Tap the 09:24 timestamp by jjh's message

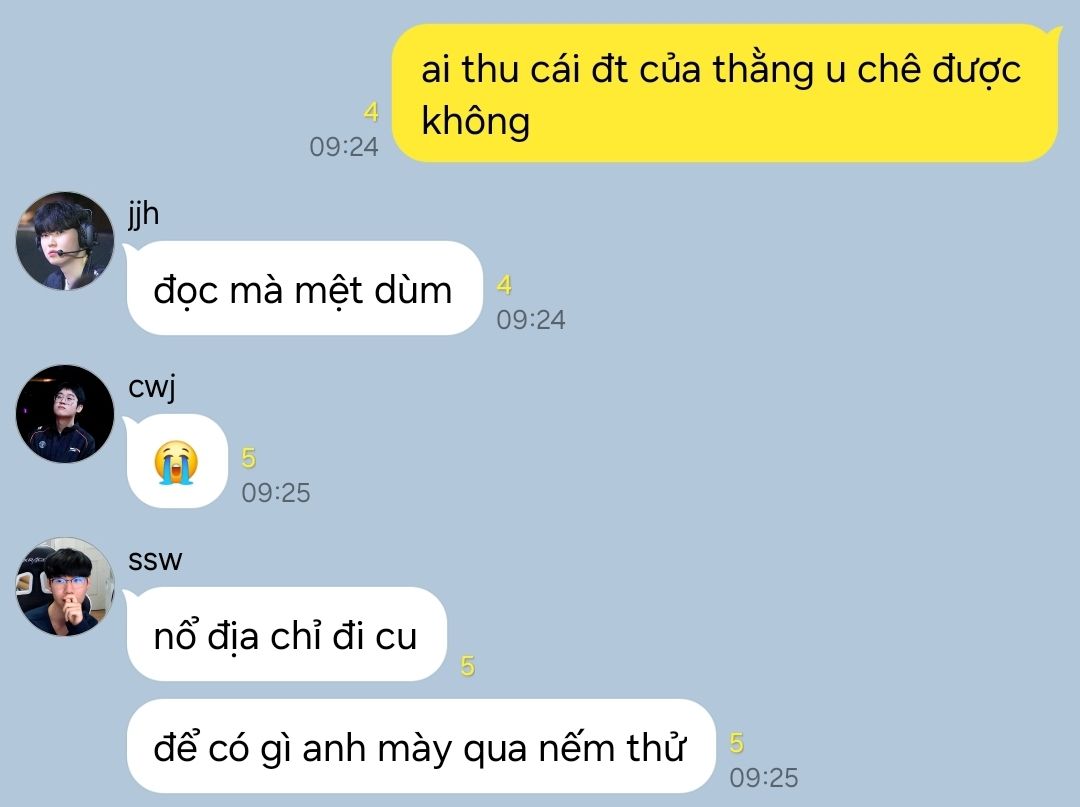(531, 319)
